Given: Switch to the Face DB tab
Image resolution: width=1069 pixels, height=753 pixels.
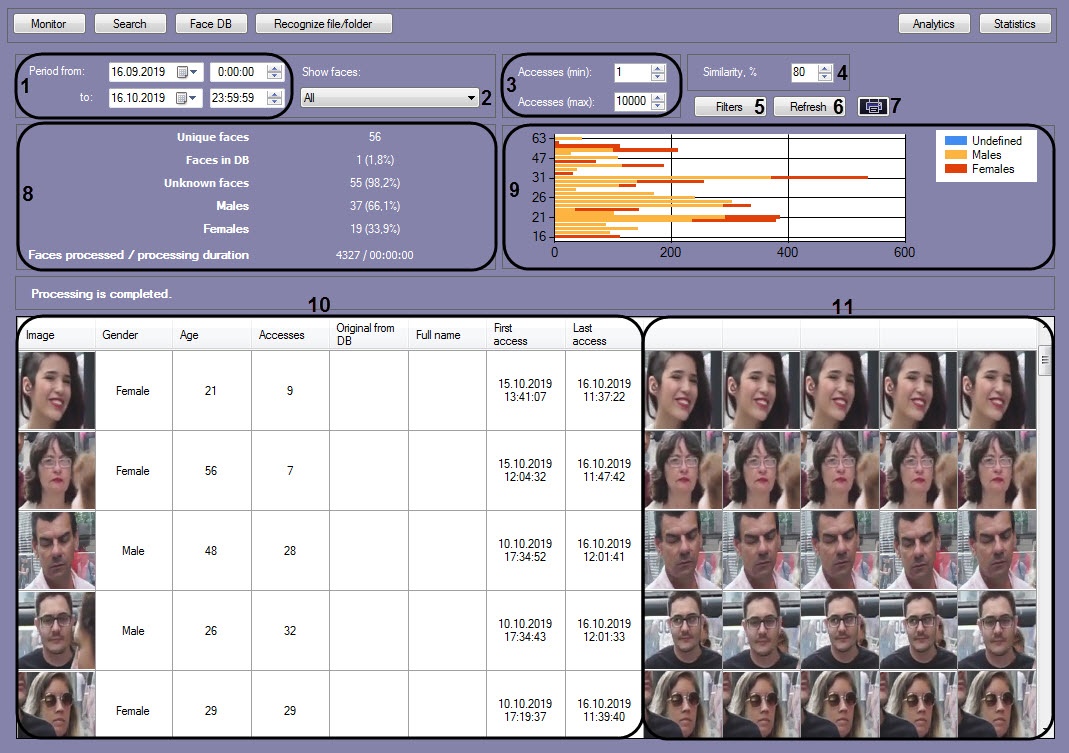Looking at the screenshot, I should point(210,23).
